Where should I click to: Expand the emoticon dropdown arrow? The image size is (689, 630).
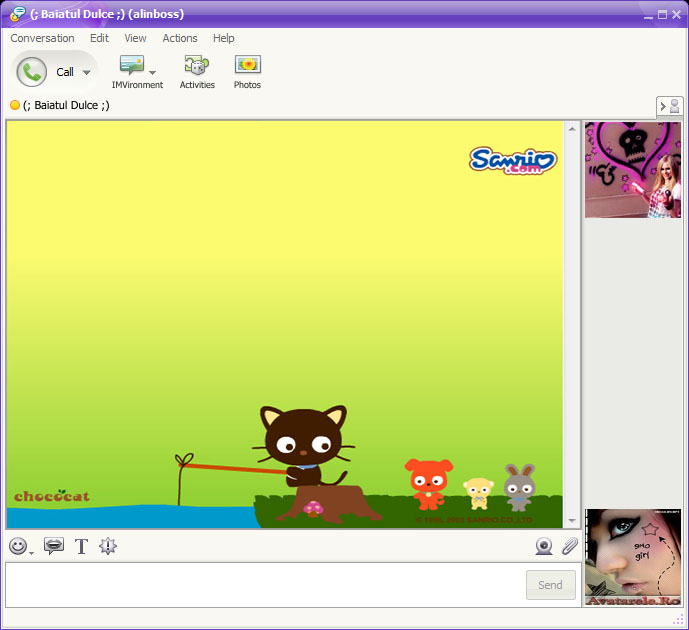pyautogui.click(x=31, y=553)
